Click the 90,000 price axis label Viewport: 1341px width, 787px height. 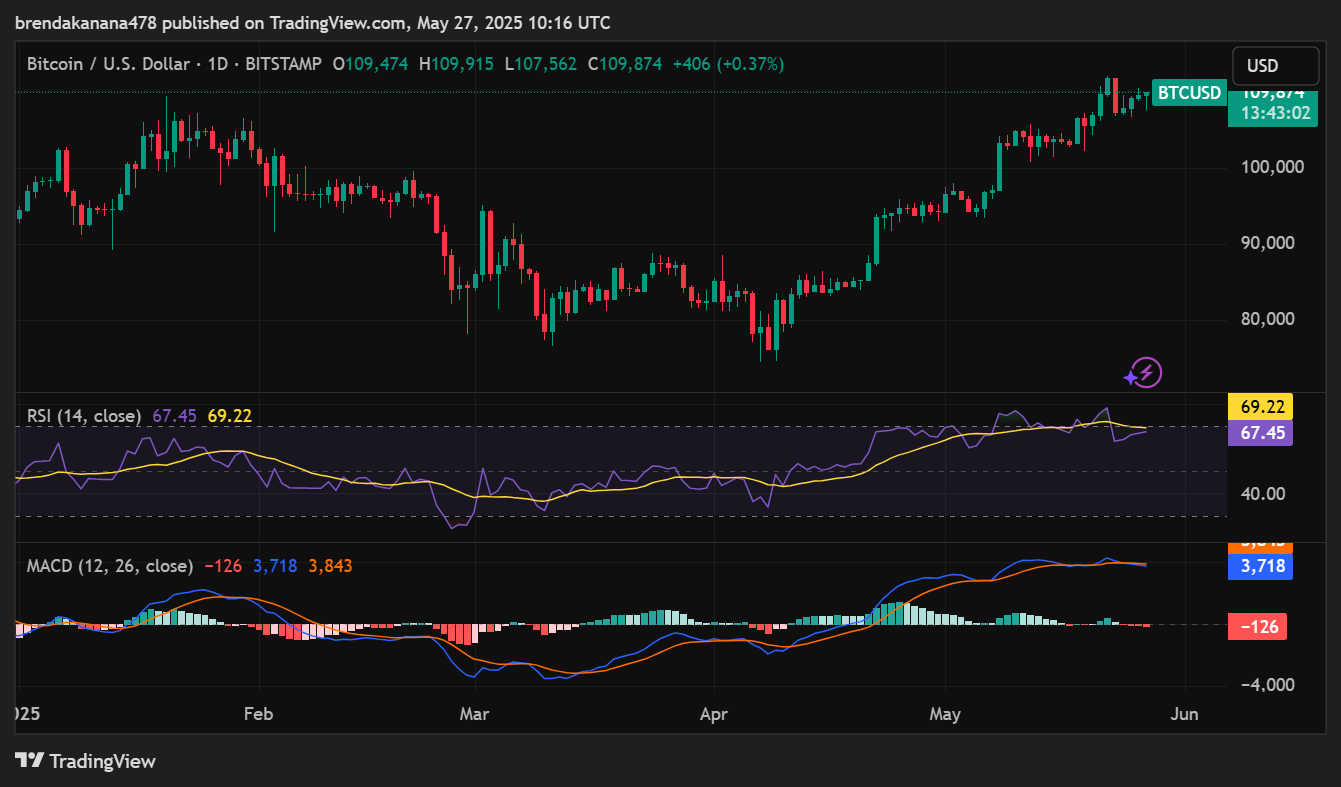point(1270,243)
